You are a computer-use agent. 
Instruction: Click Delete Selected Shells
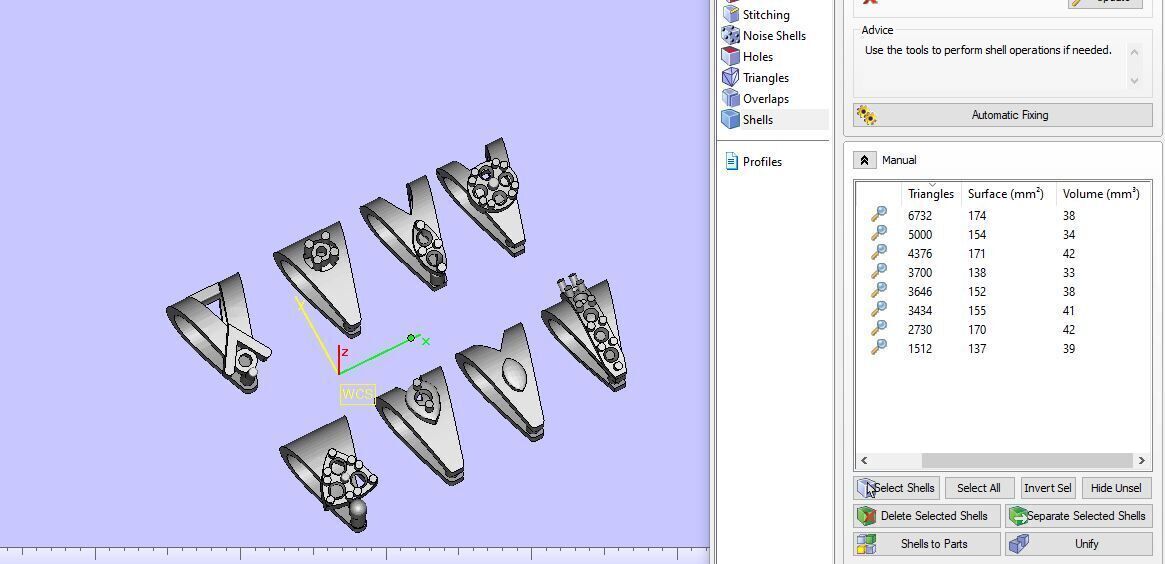pyautogui.click(x=927, y=516)
